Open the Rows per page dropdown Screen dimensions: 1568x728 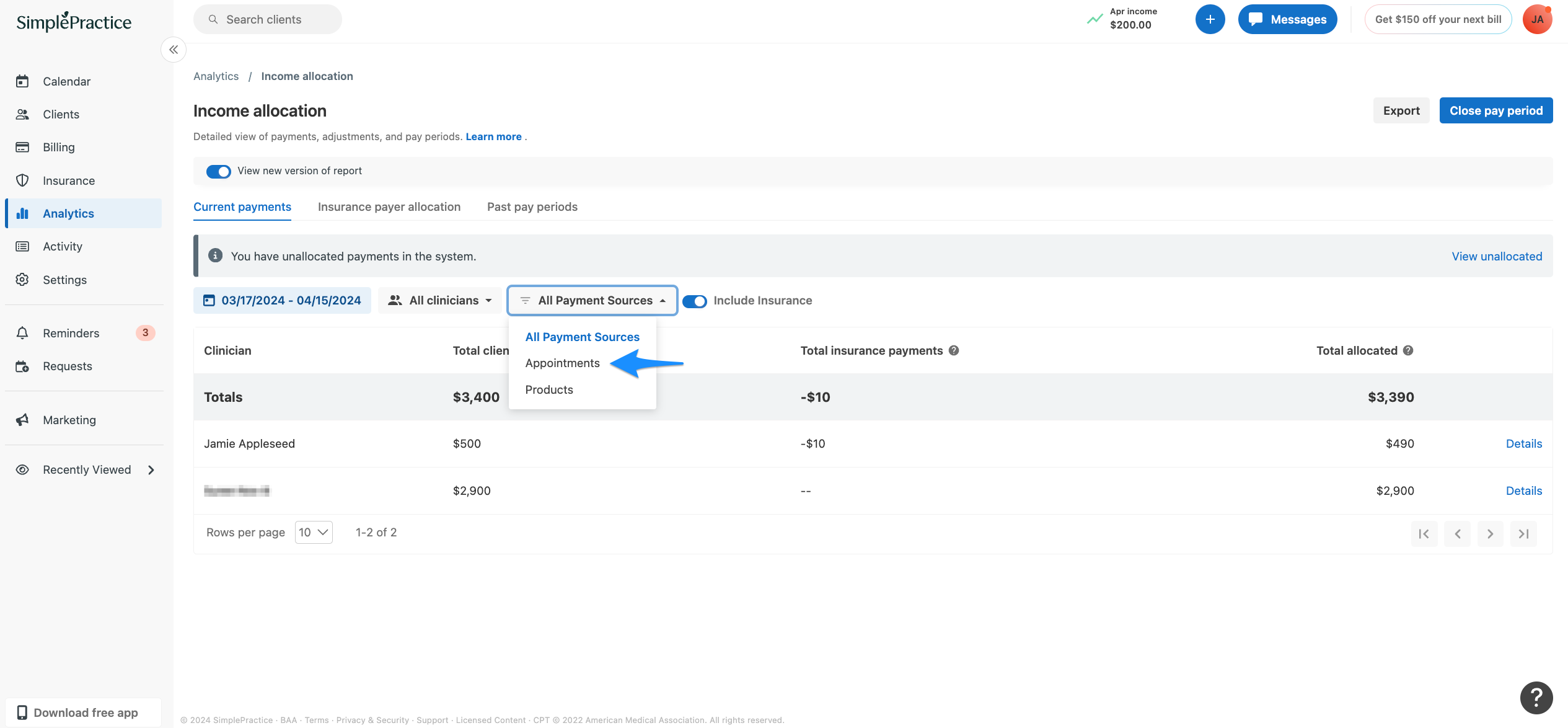pyautogui.click(x=314, y=532)
